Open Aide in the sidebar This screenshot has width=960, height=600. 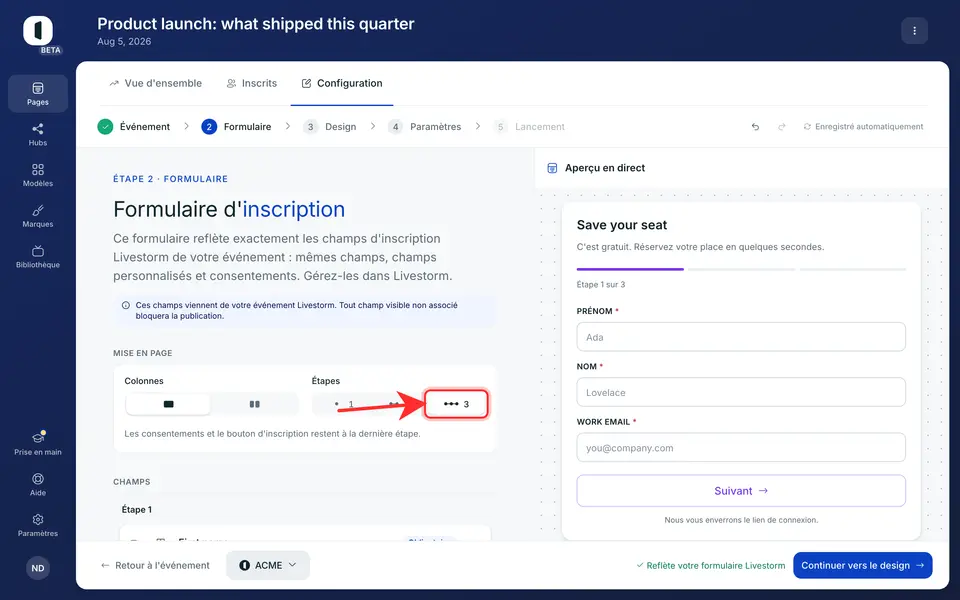tap(38, 484)
